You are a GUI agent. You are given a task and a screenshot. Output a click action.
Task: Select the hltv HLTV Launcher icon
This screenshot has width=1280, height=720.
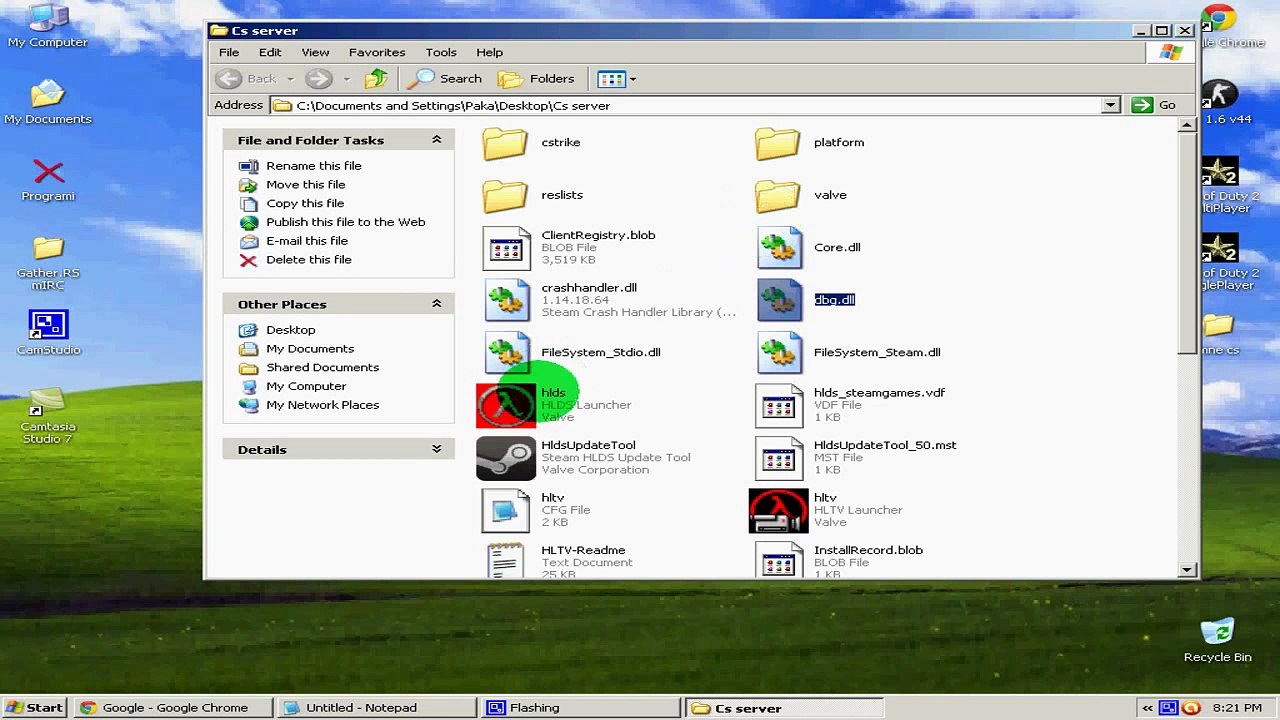point(778,511)
